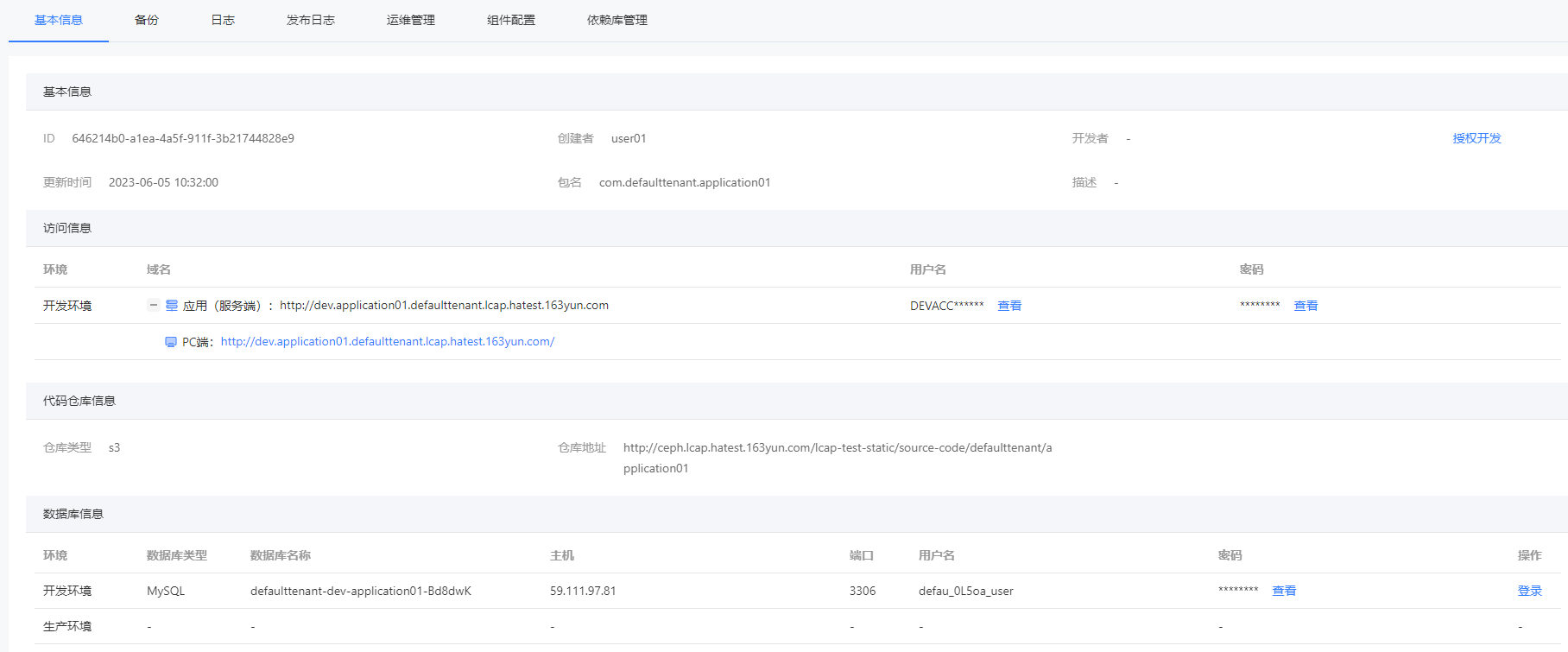Open the 运维管理 tab

411,20
